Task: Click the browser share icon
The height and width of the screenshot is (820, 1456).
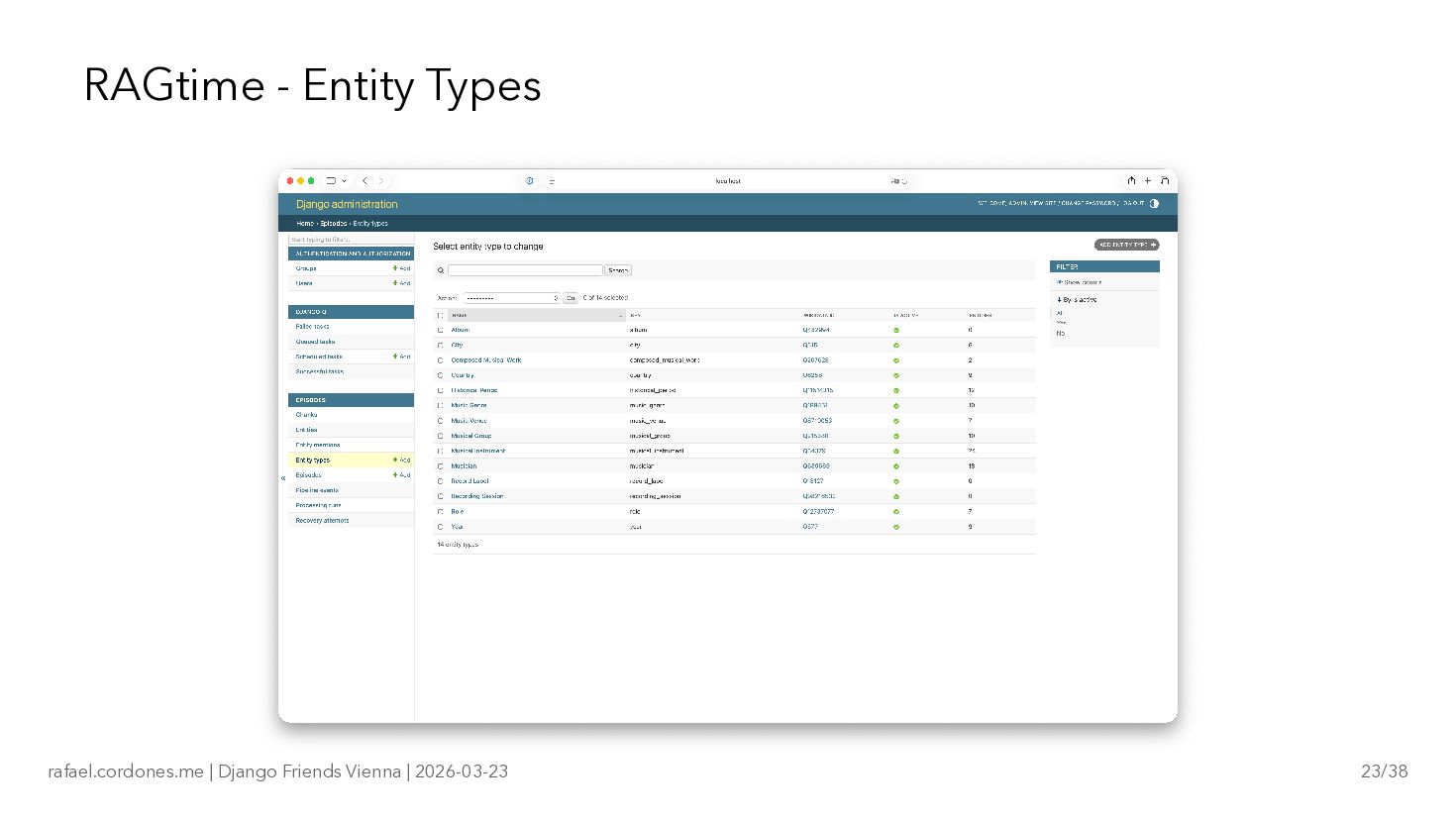Action: (x=1131, y=180)
